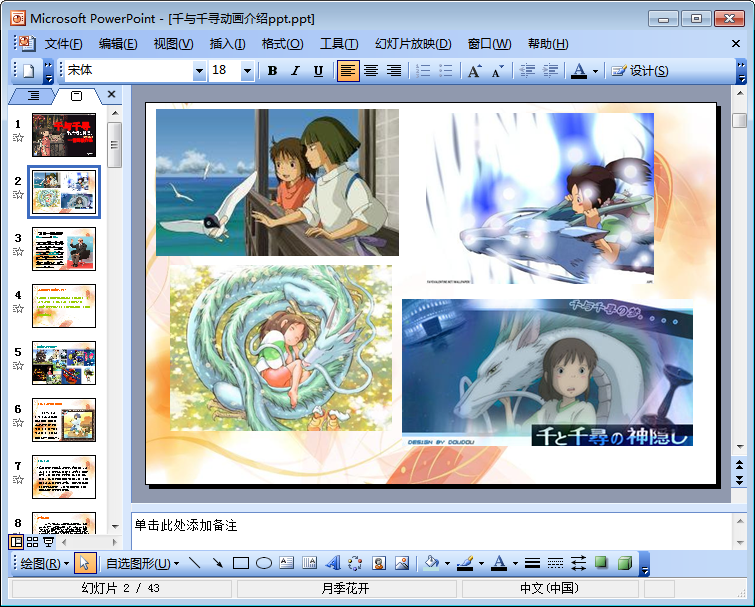755x607 pixels.
Task: Open the 幻灯片放映(D) menu
Action: [x=413, y=44]
